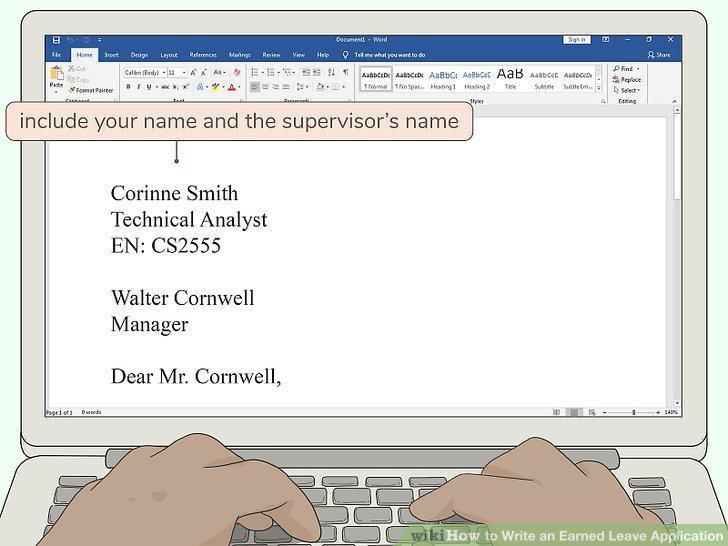This screenshot has width=728, height=546.
Task: Click the Borders icon
Action: 335,87
